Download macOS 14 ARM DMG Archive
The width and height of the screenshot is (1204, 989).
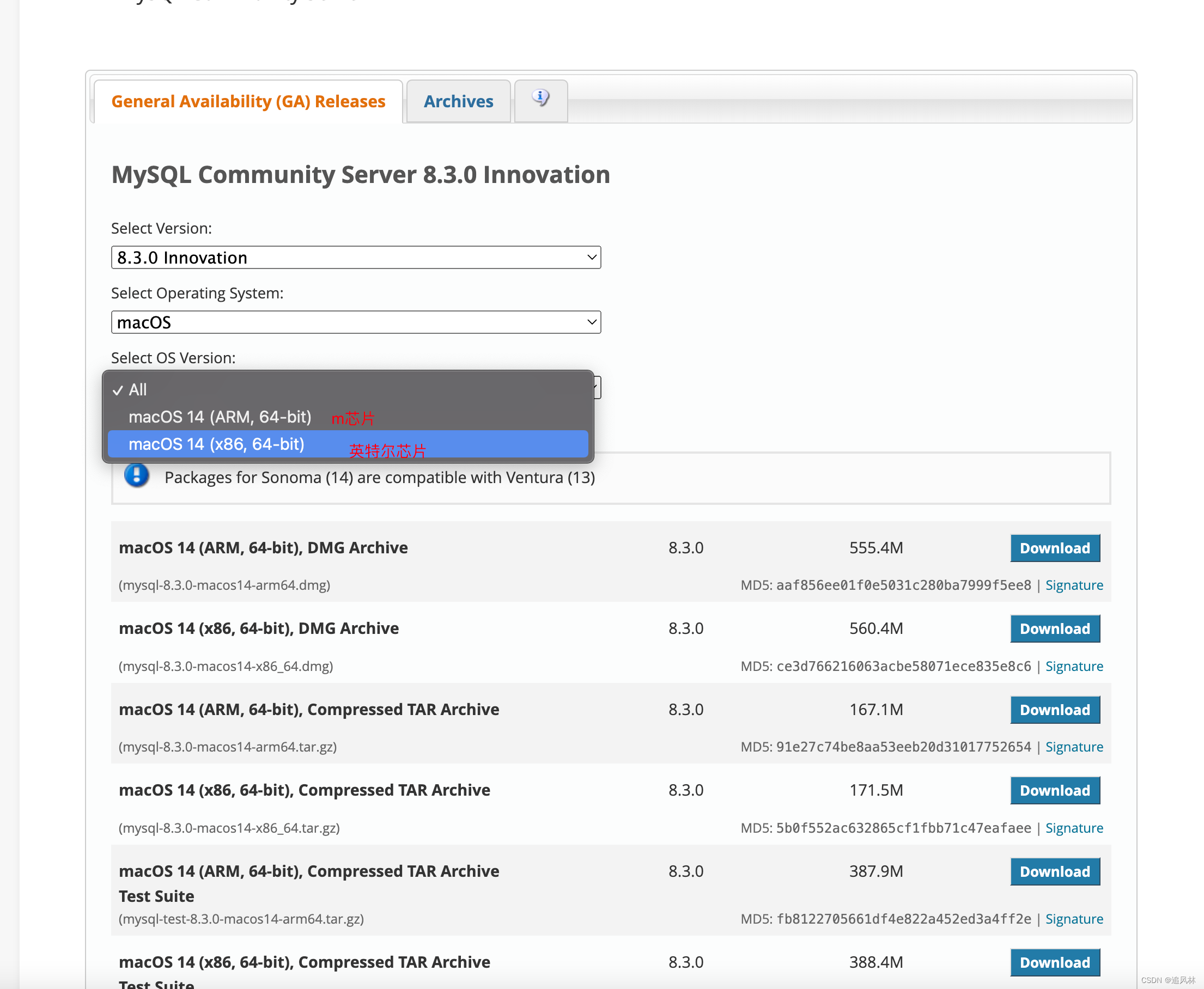(1055, 548)
